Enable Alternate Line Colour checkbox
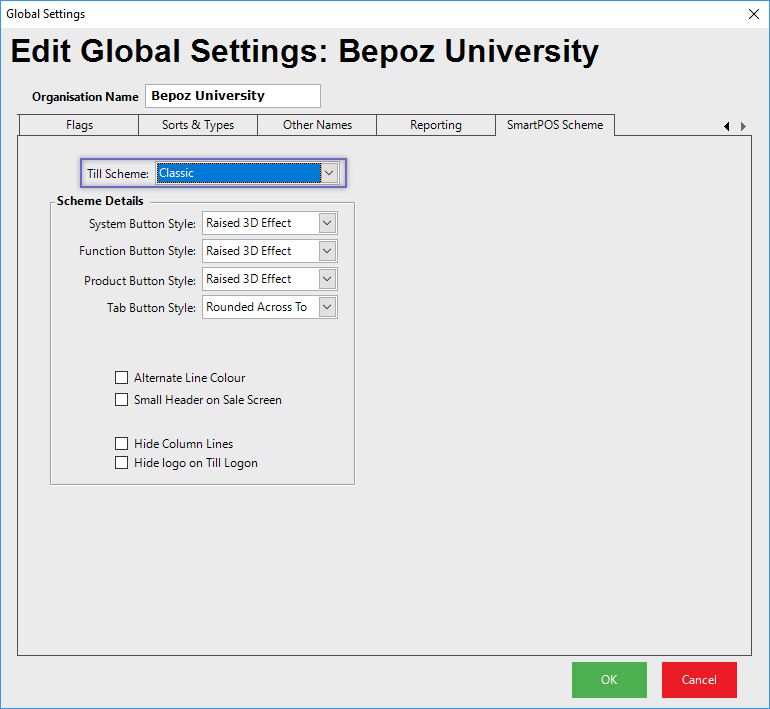 122,378
